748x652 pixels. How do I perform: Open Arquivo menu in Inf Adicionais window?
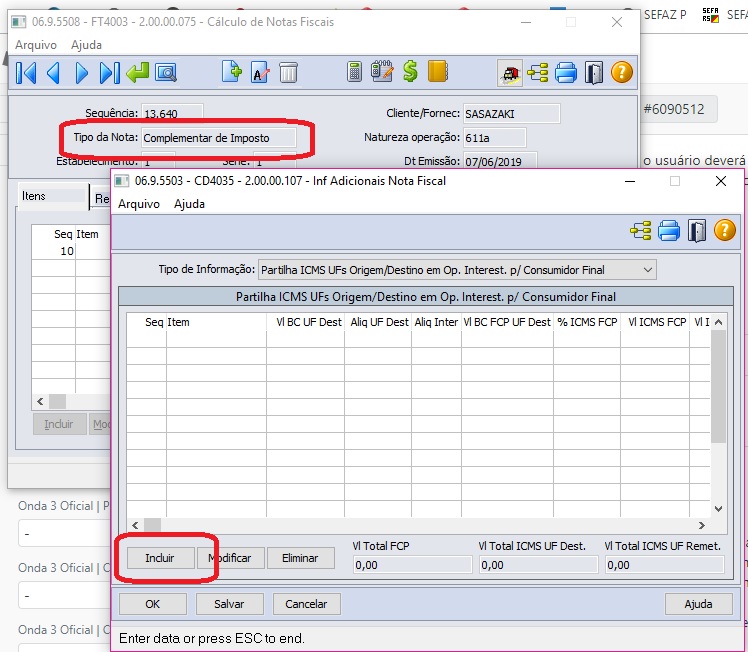coord(139,203)
